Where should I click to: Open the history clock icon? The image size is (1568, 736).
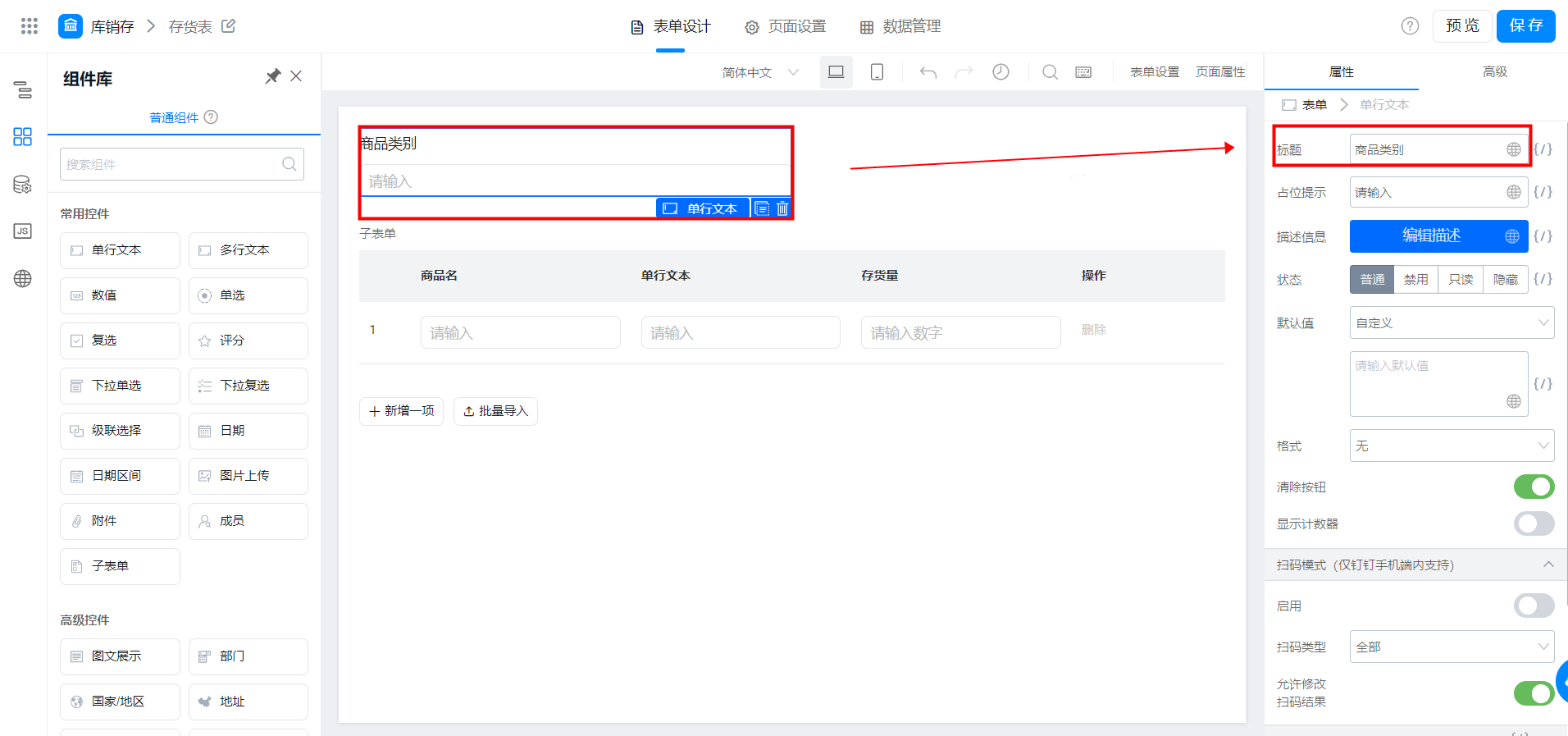1001,72
